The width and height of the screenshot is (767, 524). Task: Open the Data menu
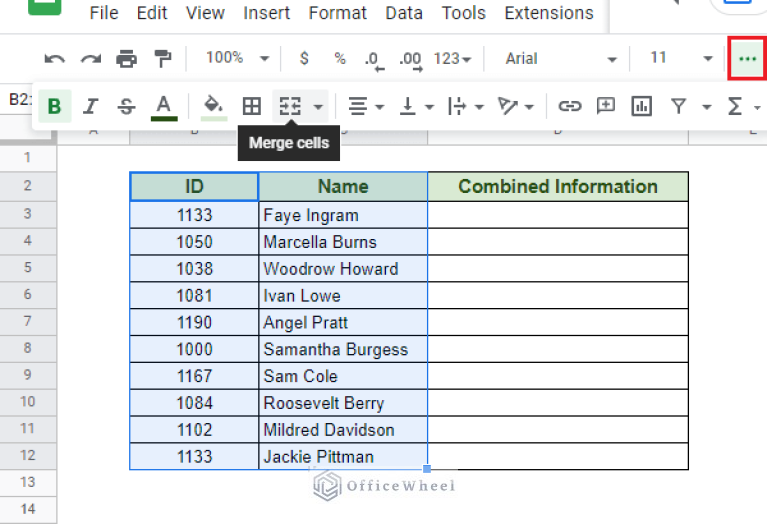404,13
